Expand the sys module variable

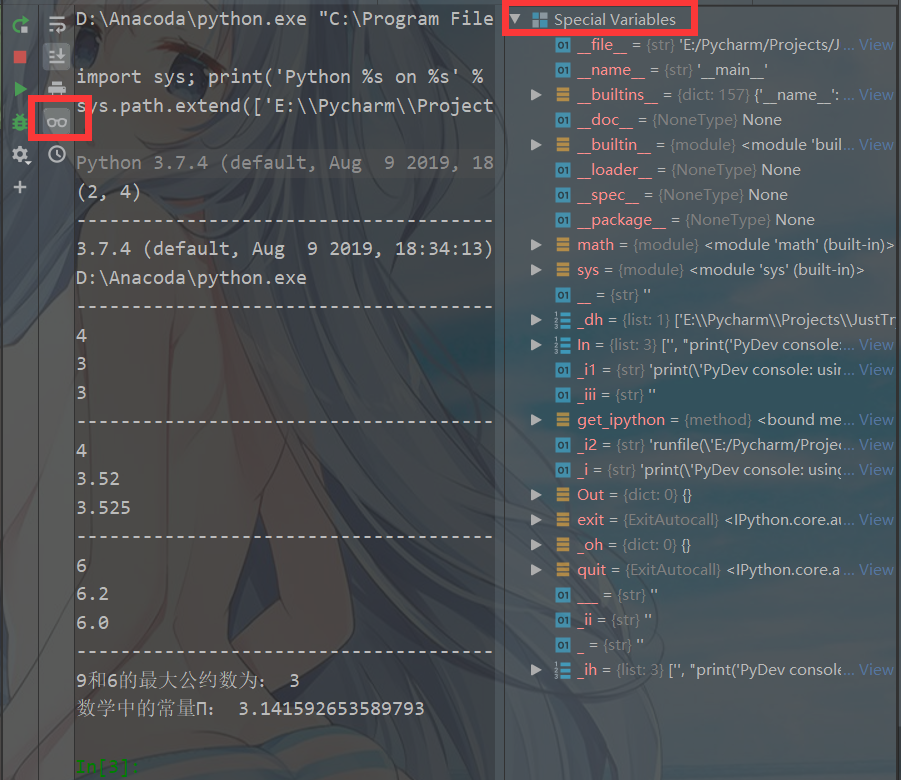point(536,269)
